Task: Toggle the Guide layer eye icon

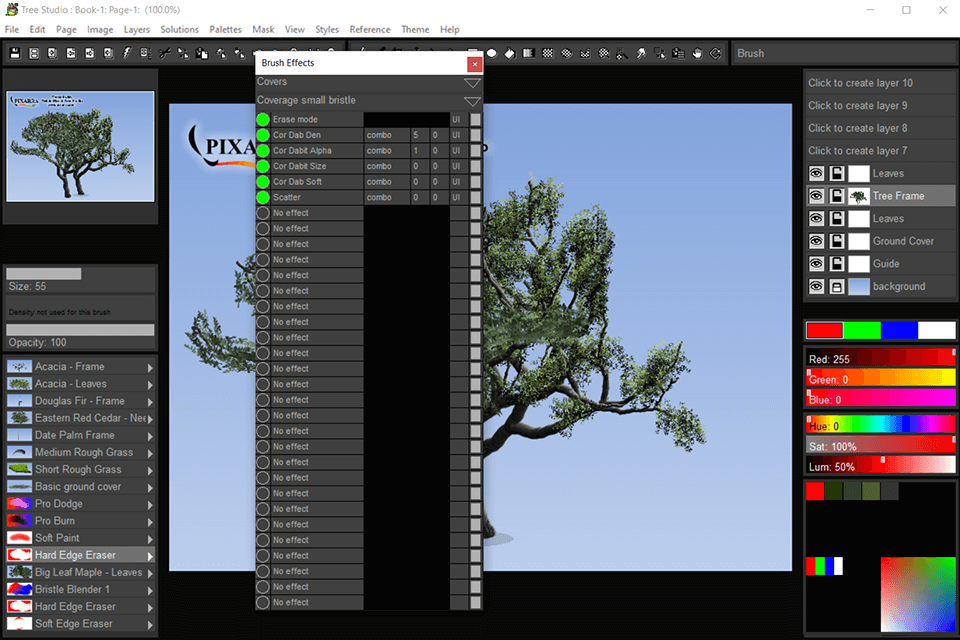Action: 816,264
